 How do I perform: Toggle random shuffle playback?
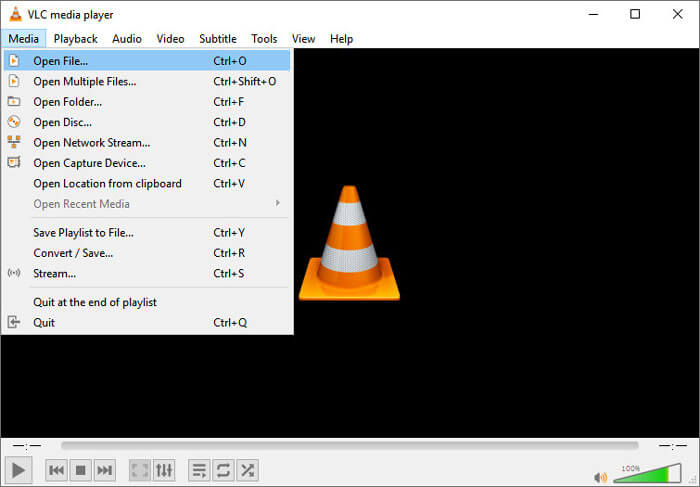247,469
